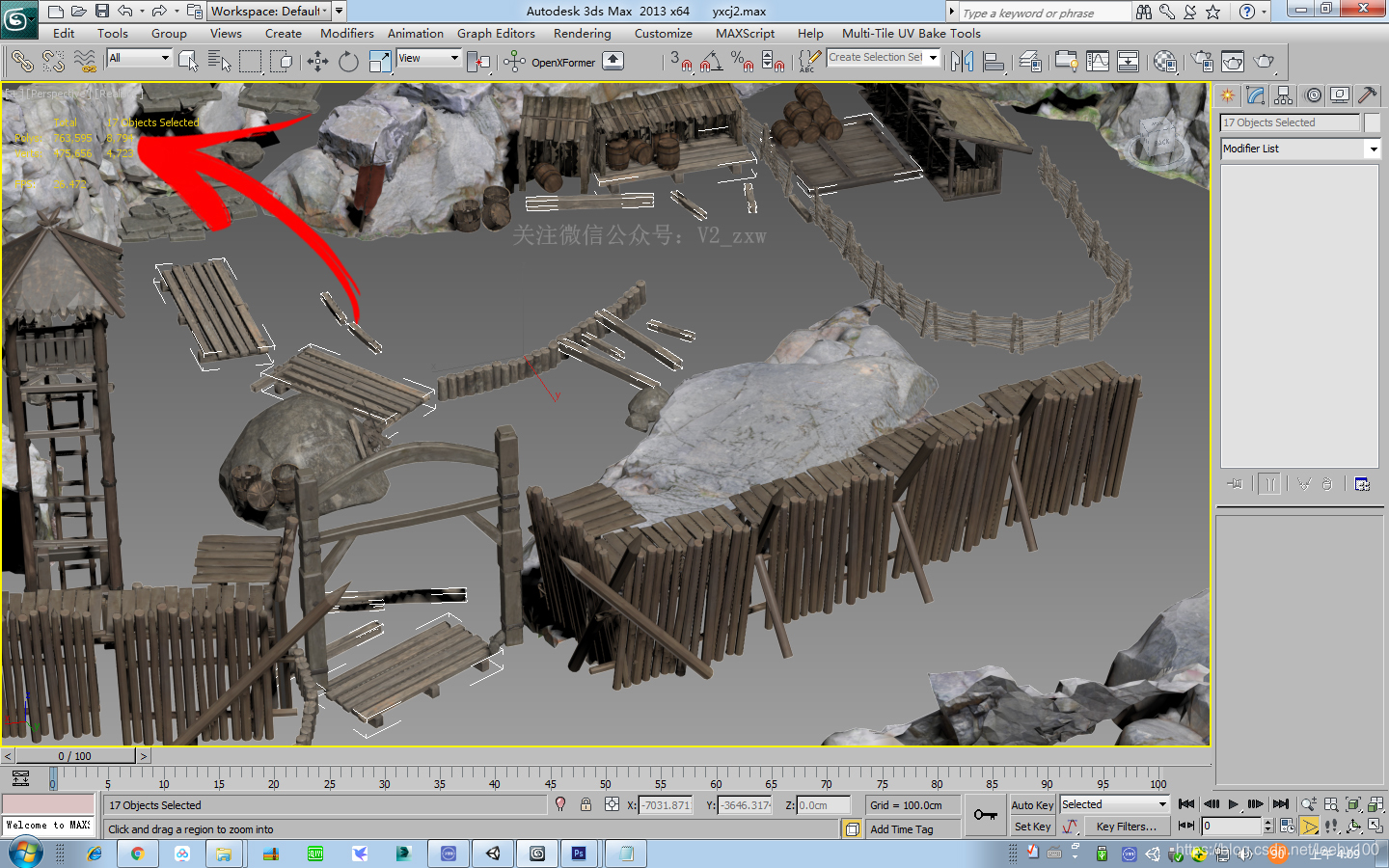This screenshot has height=868, width=1389.
Task: Activate the Select and Scale tool
Action: (380, 62)
